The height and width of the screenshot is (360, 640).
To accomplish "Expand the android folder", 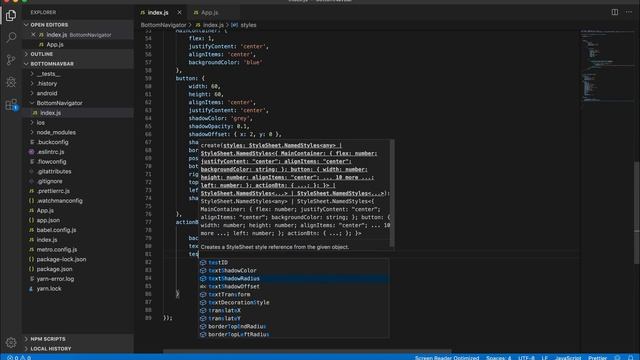I will coord(78,93).
